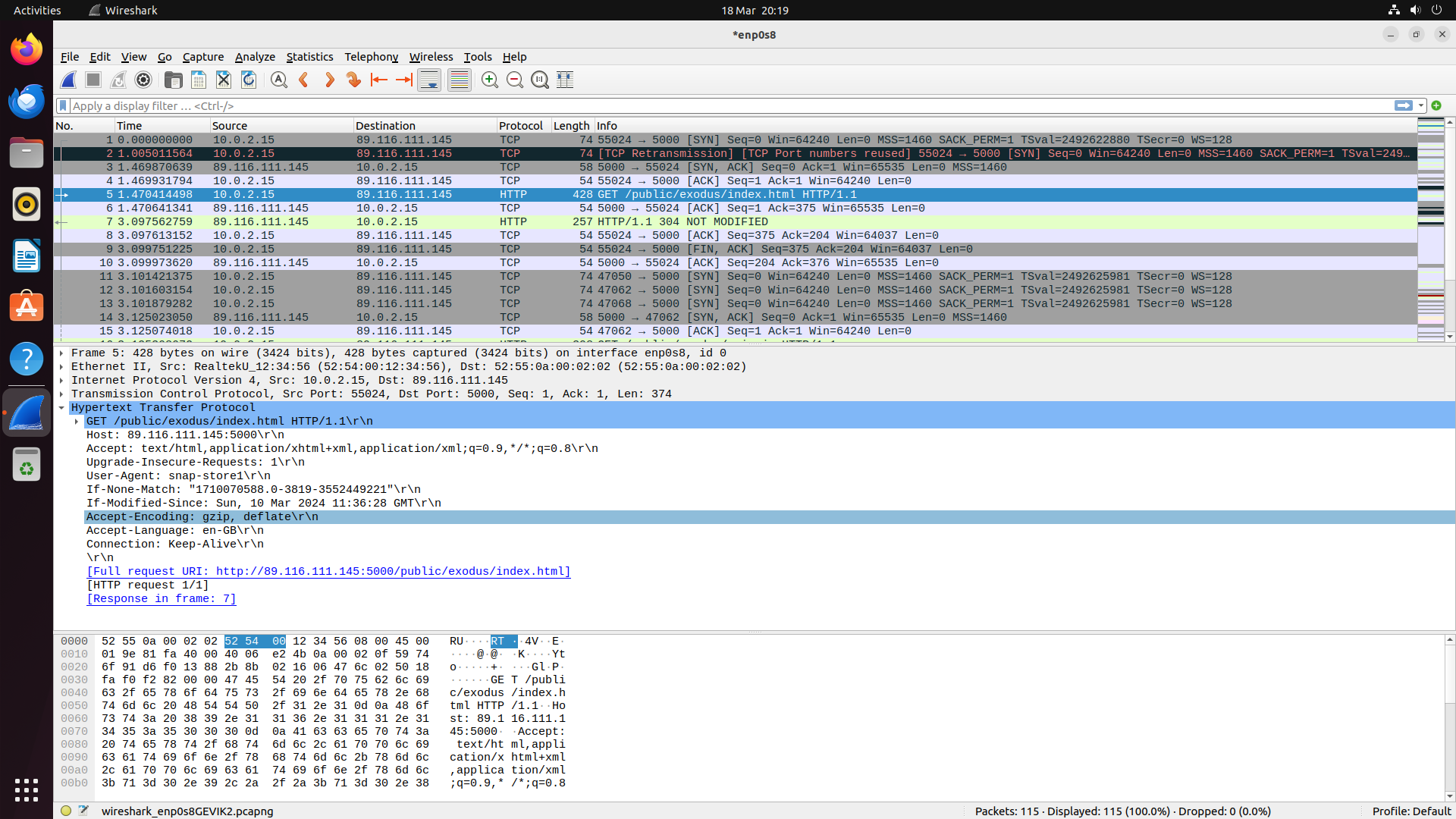Viewport: 1456px width, 819px height.
Task: Open LibreOffice Writer from the dock
Action: point(27,256)
